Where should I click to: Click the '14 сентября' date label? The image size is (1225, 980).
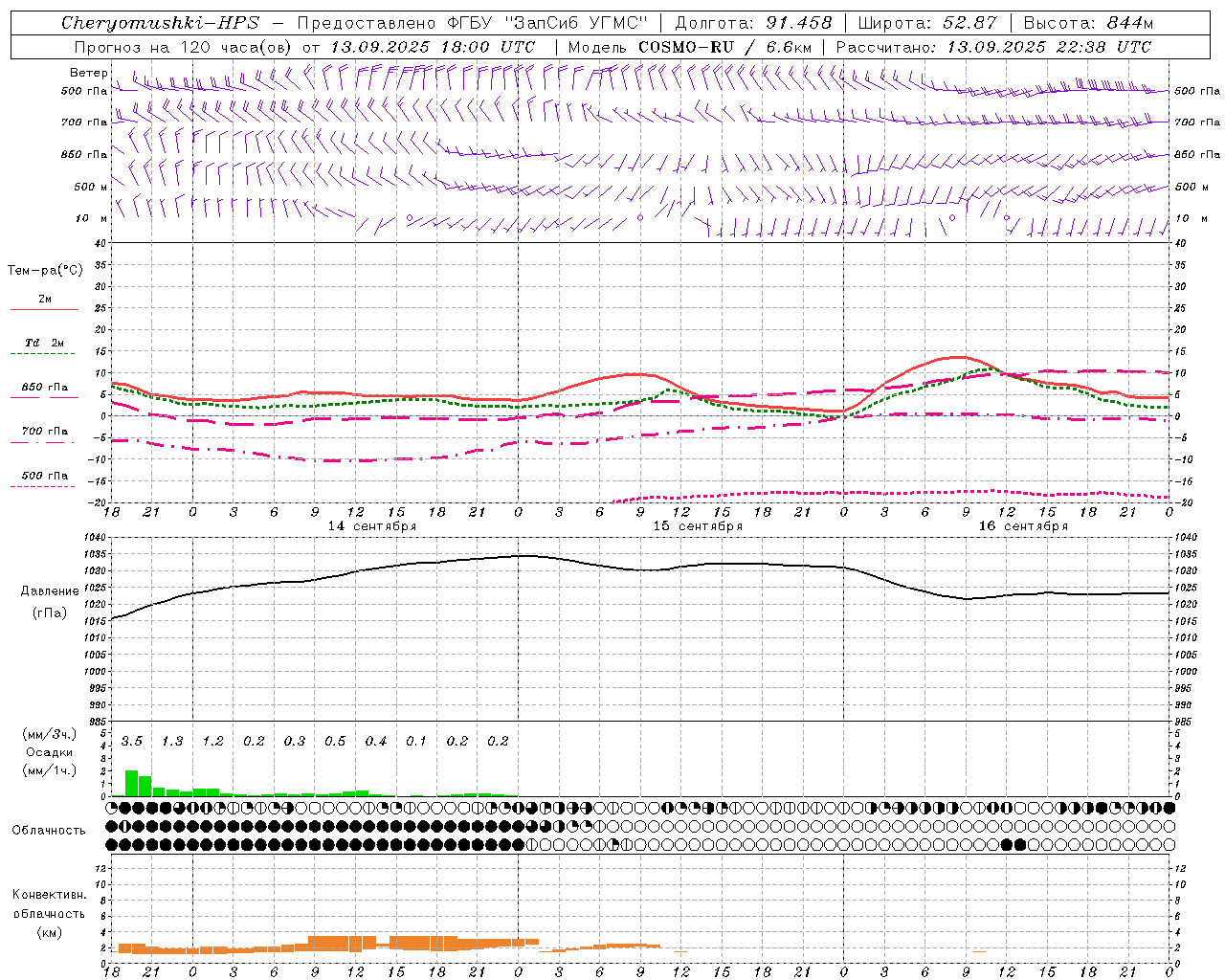point(372,526)
